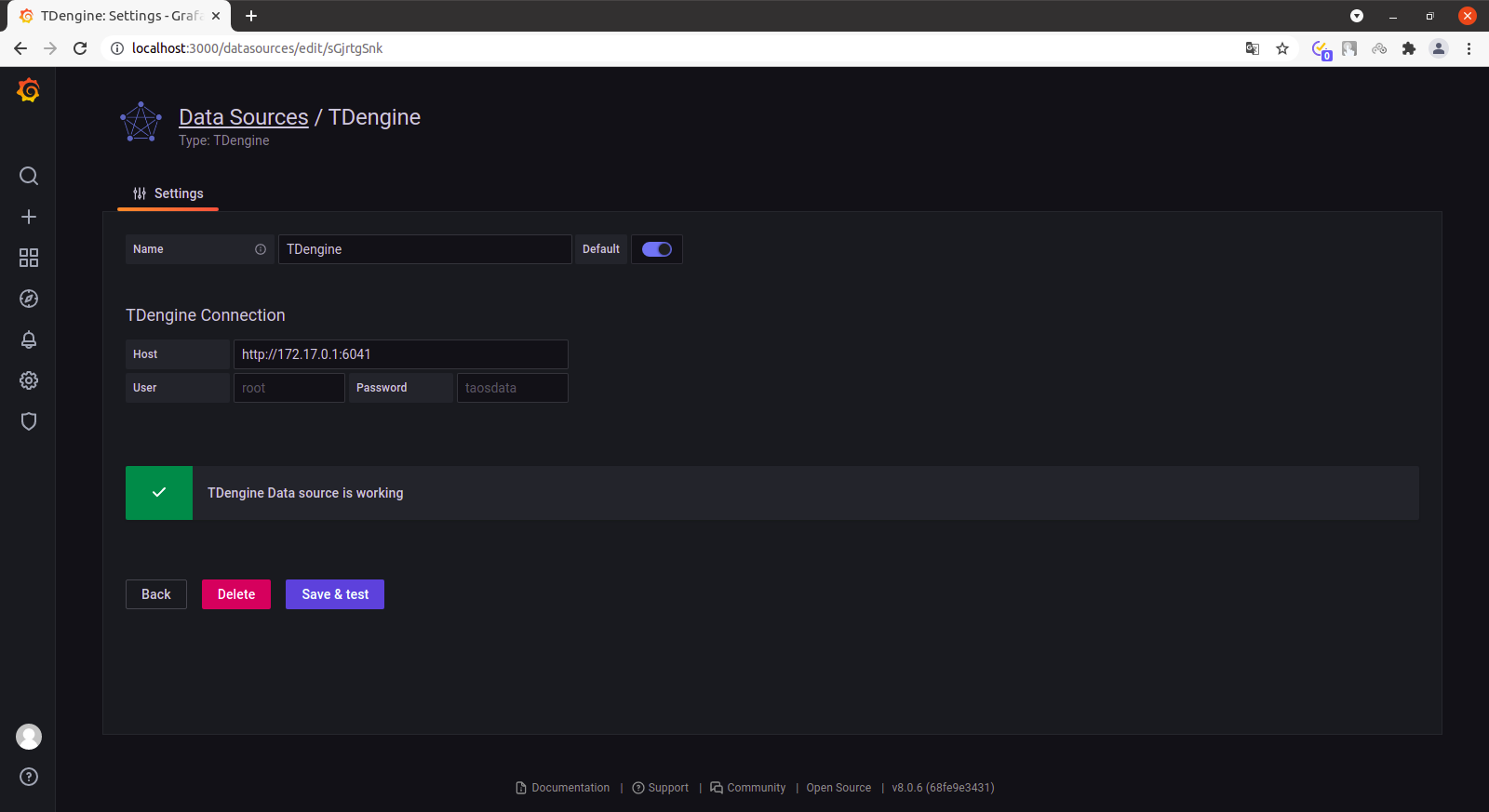1489x812 pixels.
Task: Open the Create plus icon in sidebar
Action: [x=29, y=217]
